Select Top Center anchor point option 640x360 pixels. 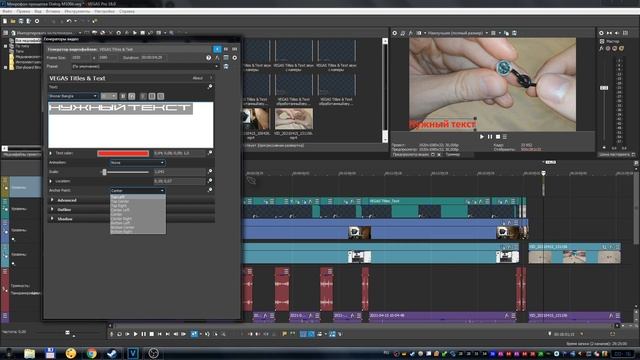(138, 201)
